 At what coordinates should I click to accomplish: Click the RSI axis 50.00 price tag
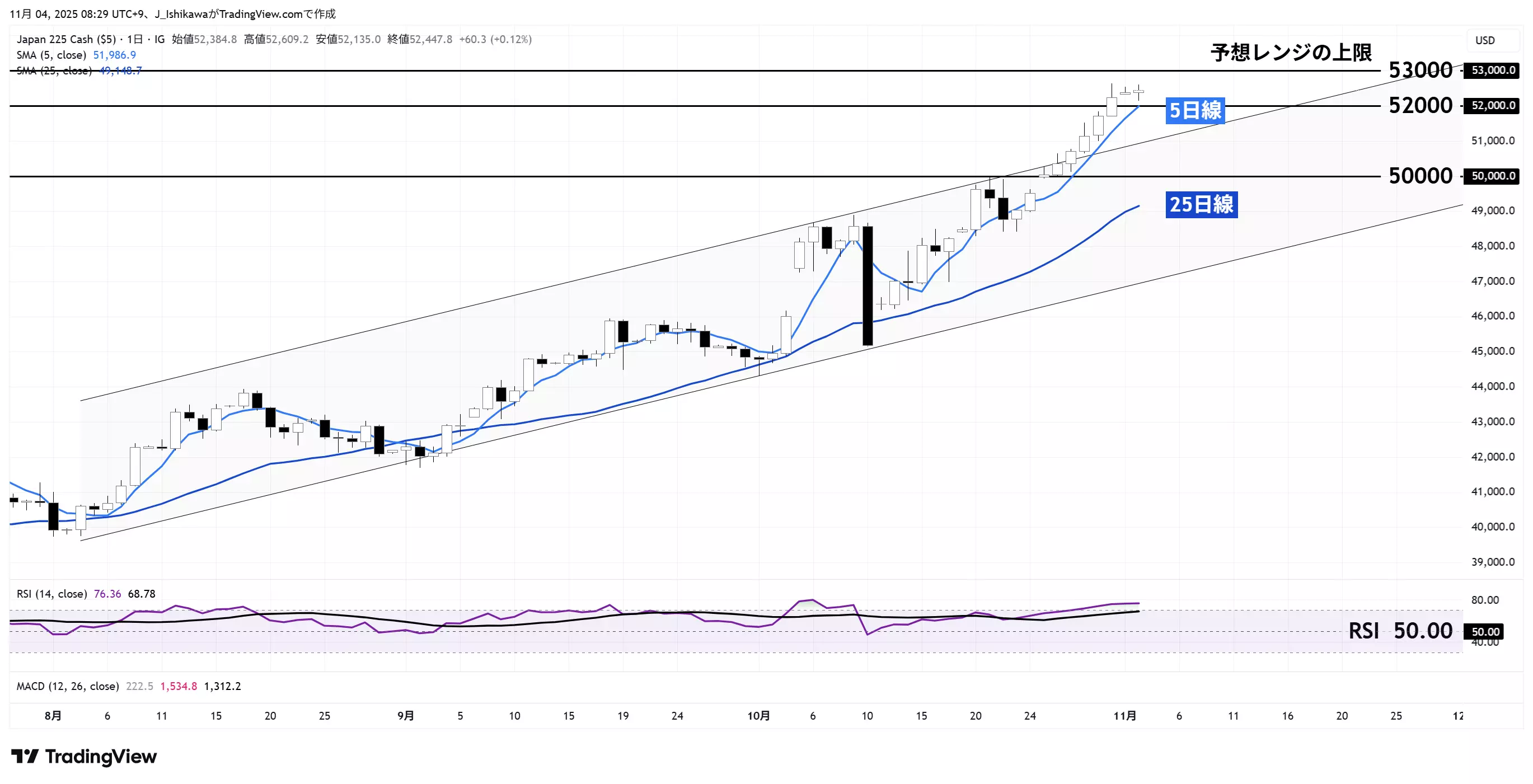(x=1485, y=632)
